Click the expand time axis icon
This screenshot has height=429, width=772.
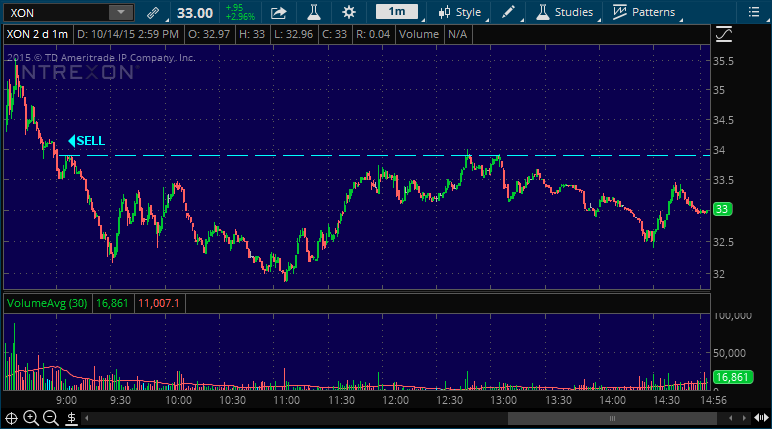(x=761, y=418)
